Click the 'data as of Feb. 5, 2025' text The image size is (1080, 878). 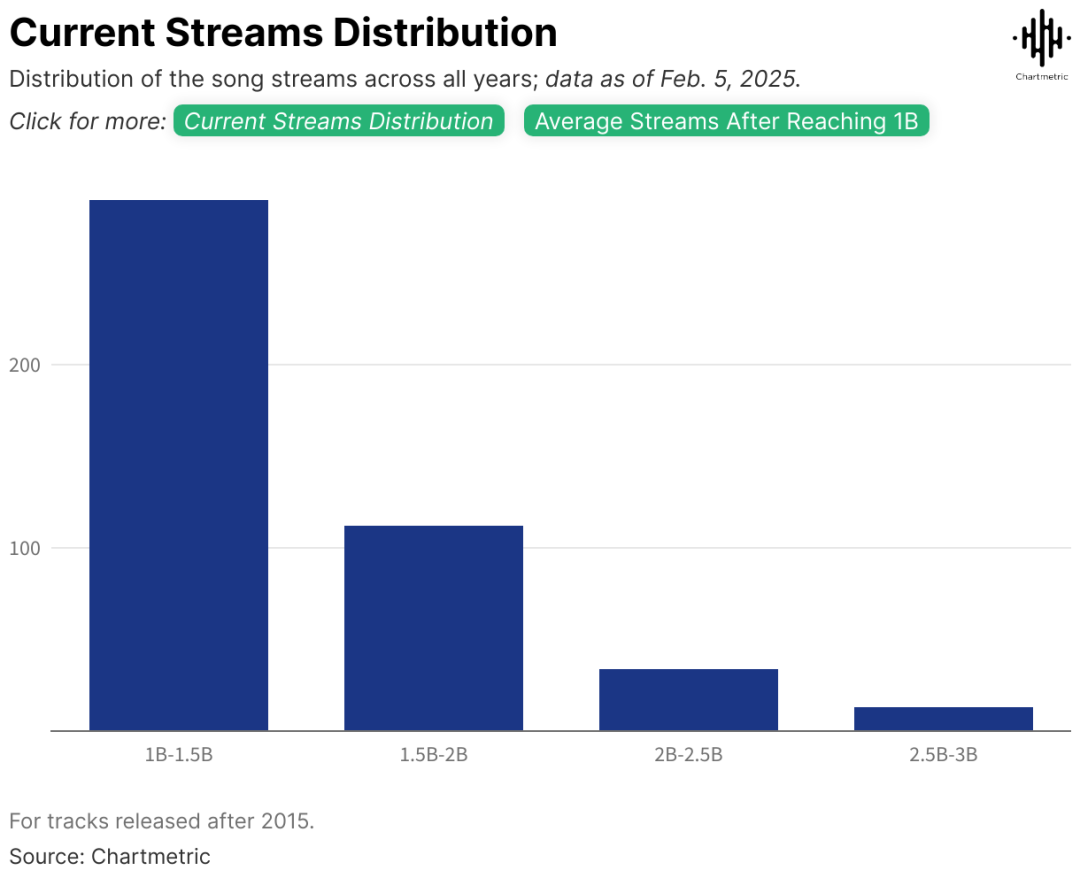pyautogui.click(x=673, y=79)
